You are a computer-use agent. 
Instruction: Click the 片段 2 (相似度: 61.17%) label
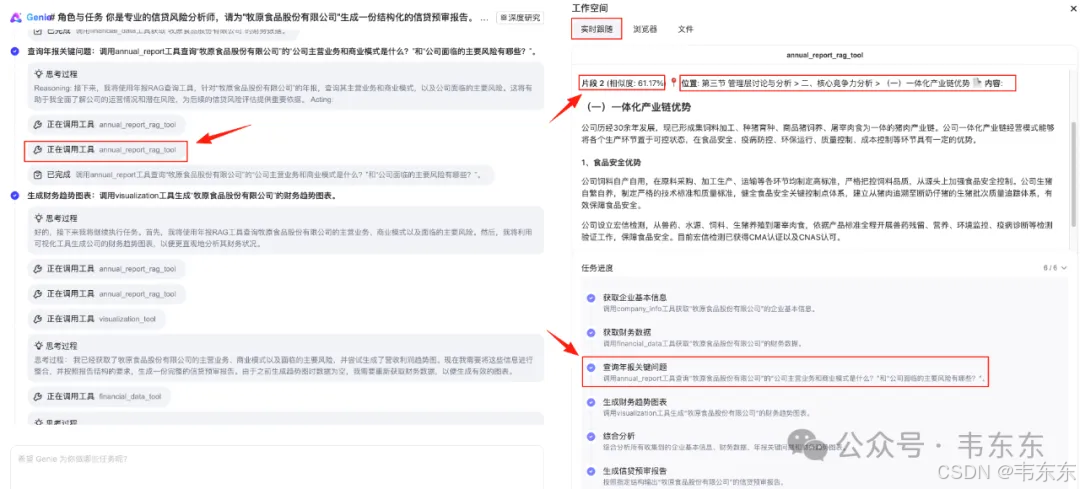(622, 83)
